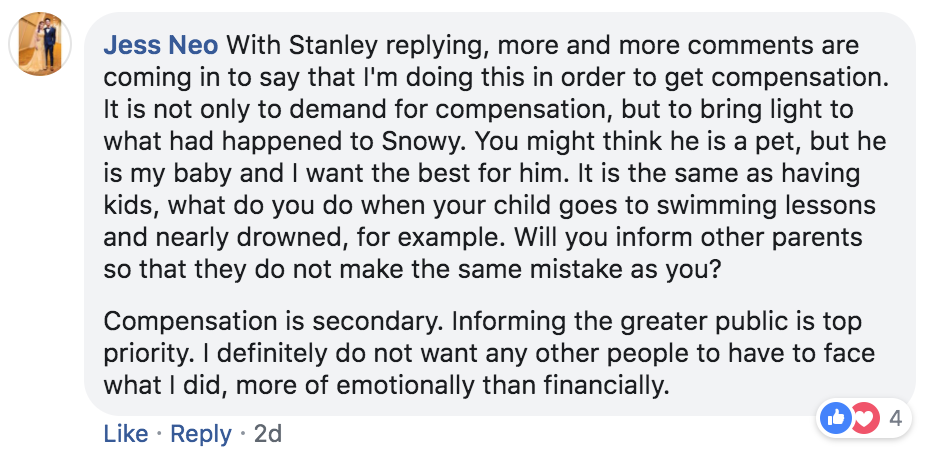The image size is (936, 458).
Task: Open the reaction count showing 4
Action: pyautogui.click(x=895, y=419)
